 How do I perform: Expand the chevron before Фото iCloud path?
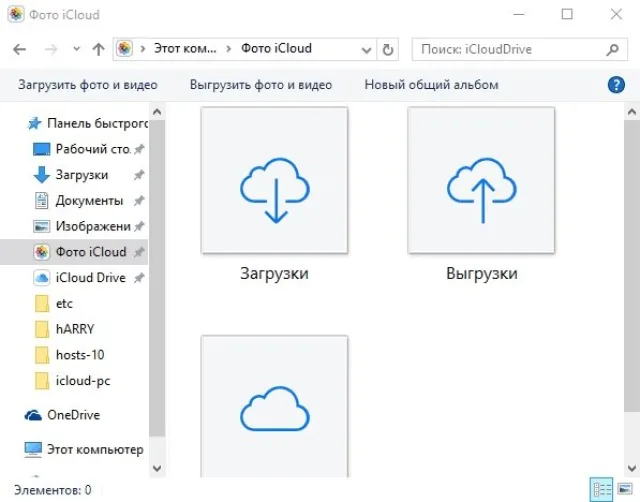(229, 49)
